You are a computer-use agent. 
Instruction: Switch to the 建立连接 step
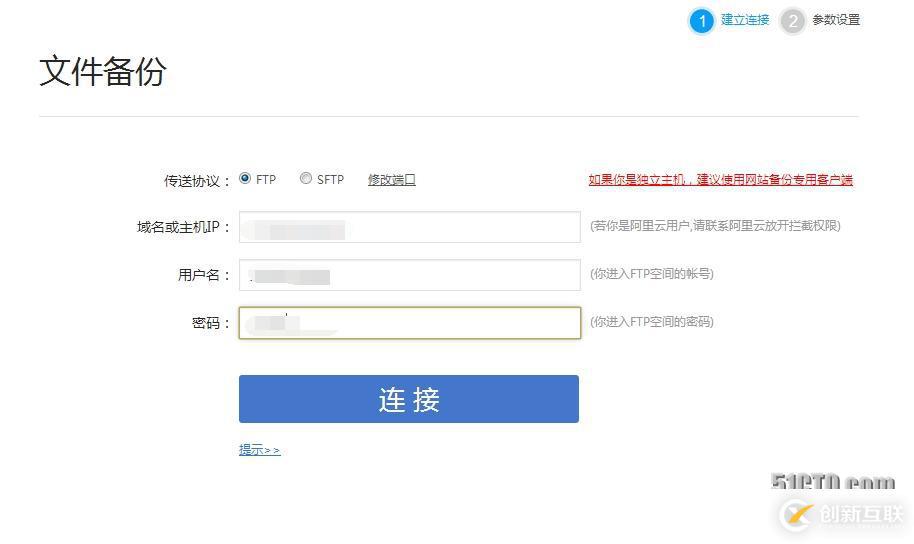click(745, 20)
